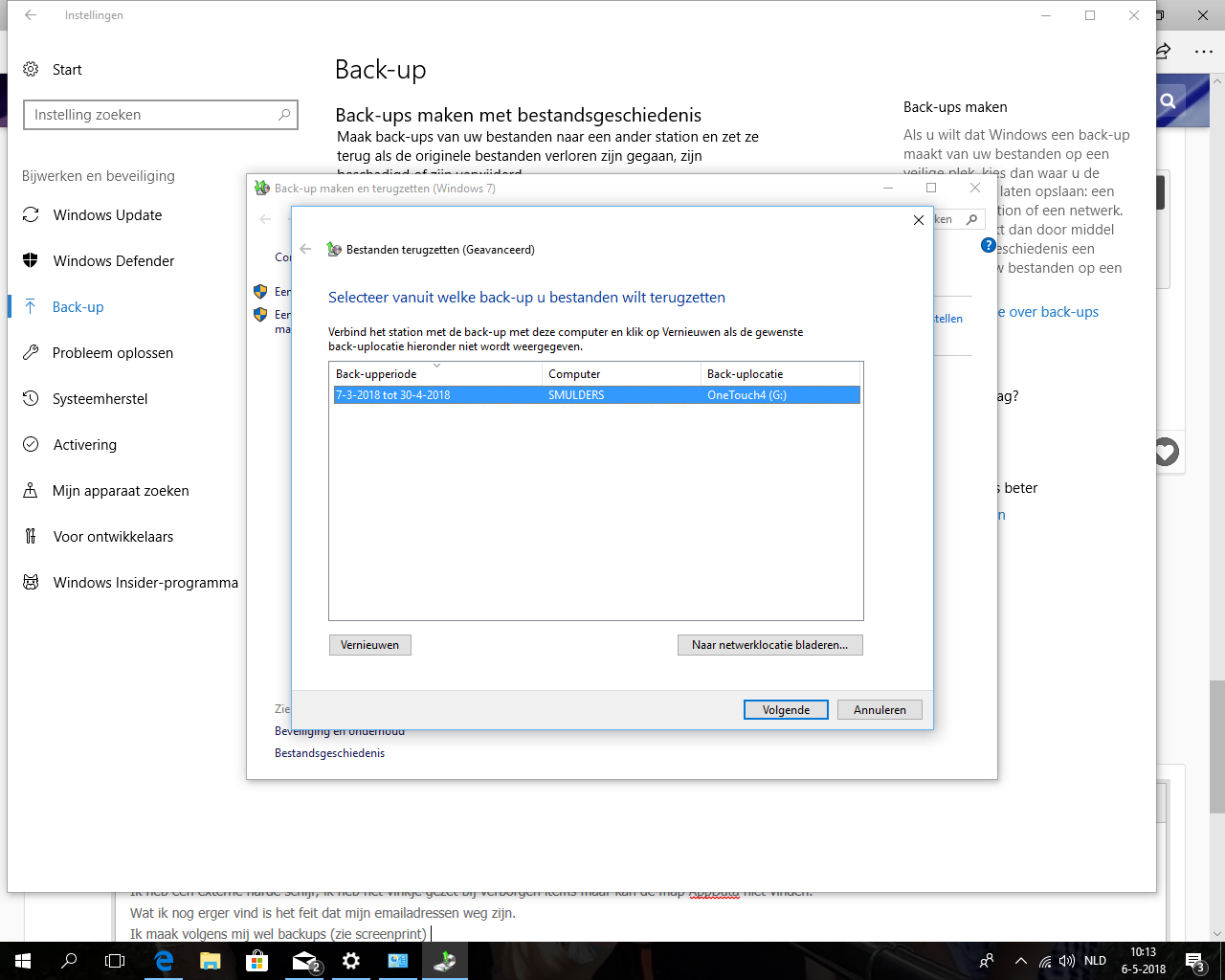Sort by Back-upperiode column header
The image size is (1225, 980).
coord(437,373)
